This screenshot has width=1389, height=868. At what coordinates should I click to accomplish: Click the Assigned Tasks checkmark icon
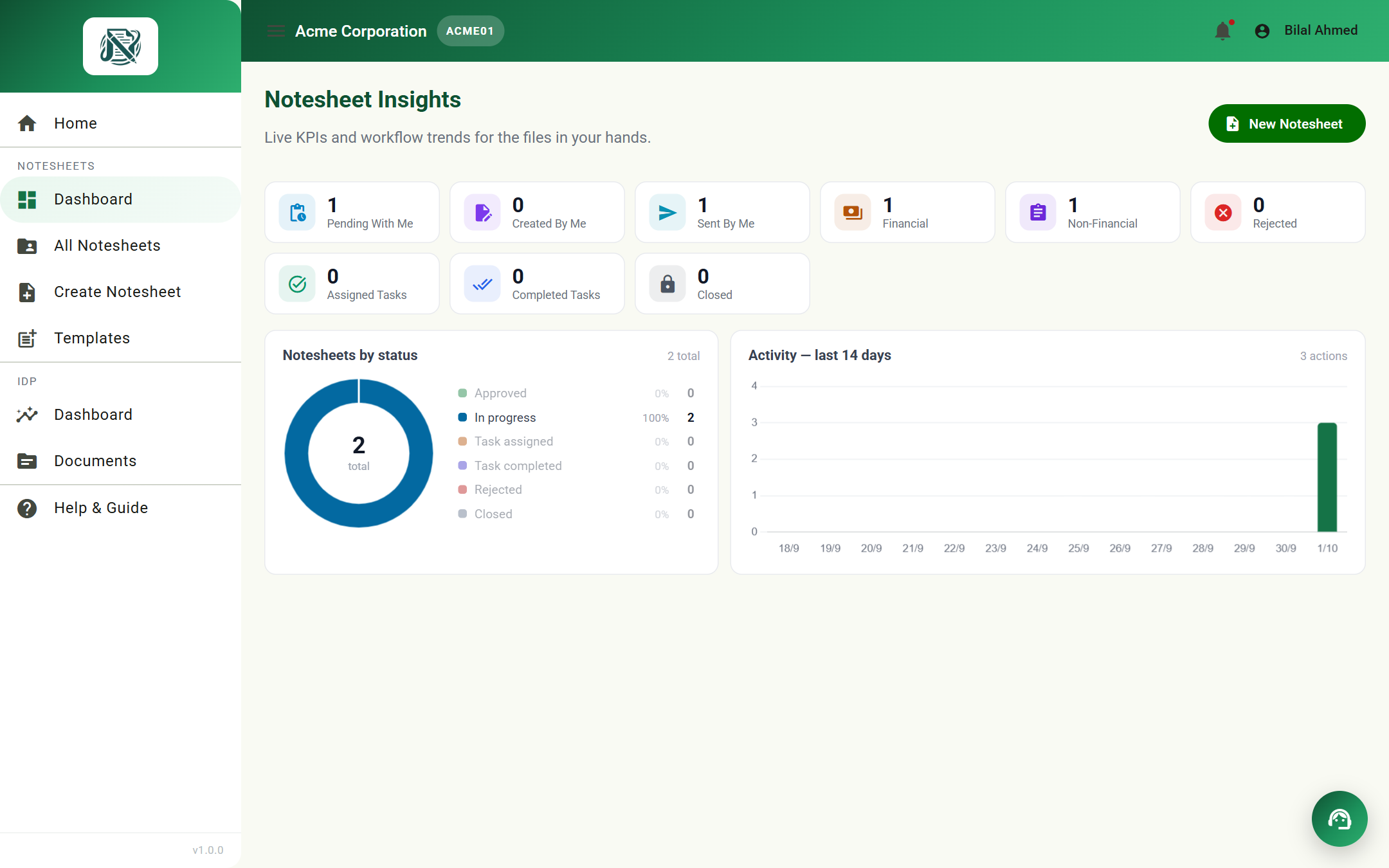click(x=297, y=284)
